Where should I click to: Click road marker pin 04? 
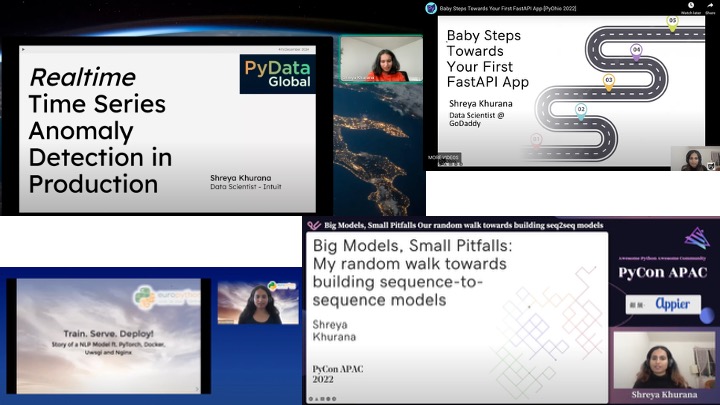pos(636,50)
